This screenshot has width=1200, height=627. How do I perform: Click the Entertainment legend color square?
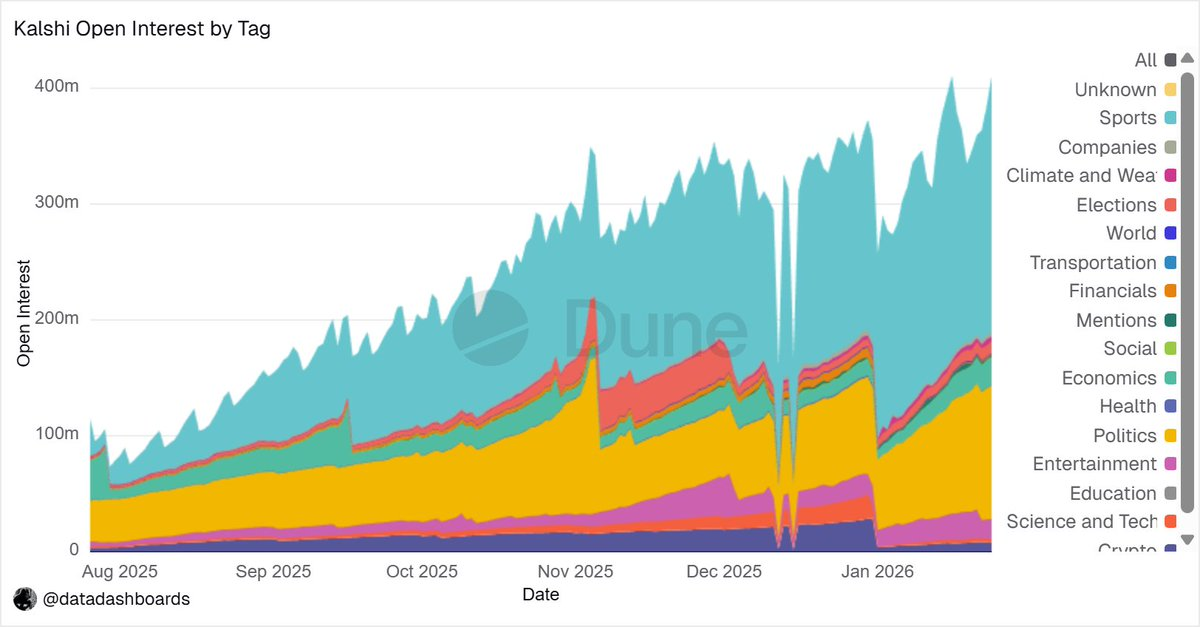(1170, 464)
